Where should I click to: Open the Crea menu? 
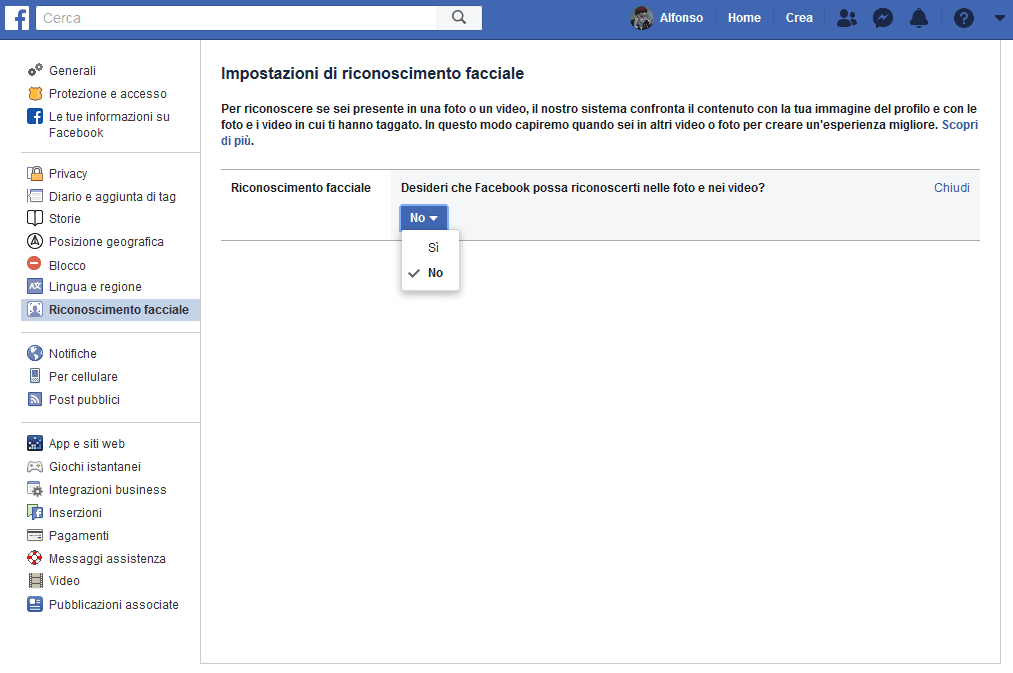tap(799, 18)
